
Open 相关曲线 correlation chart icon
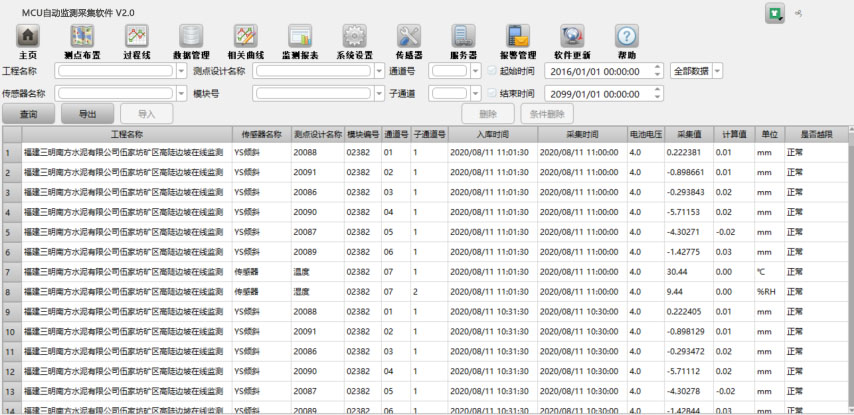[x=246, y=36]
